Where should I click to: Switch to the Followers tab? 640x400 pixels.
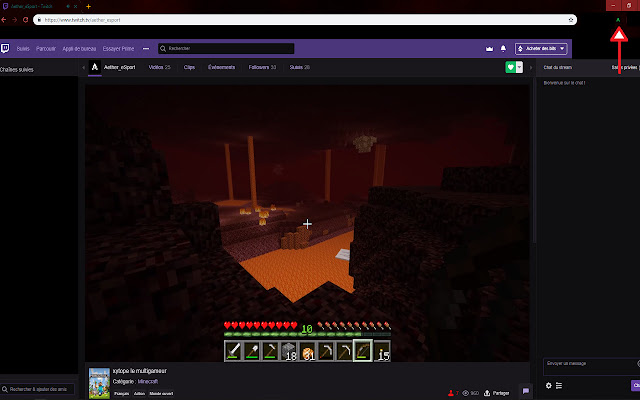click(x=262, y=67)
